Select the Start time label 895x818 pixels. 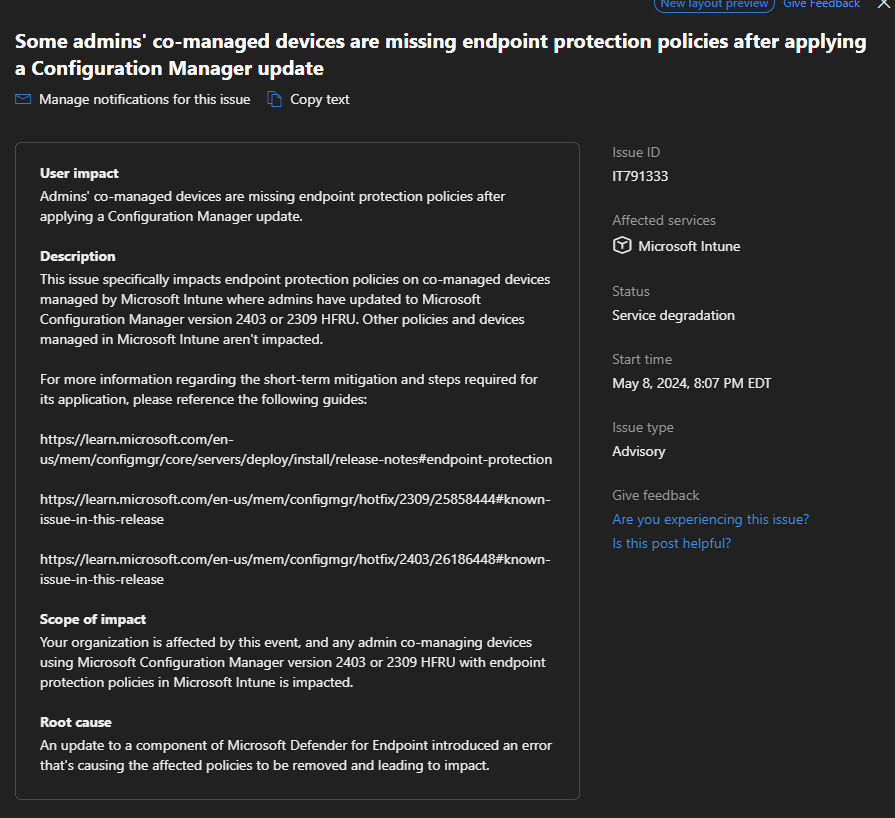click(x=642, y=360)
